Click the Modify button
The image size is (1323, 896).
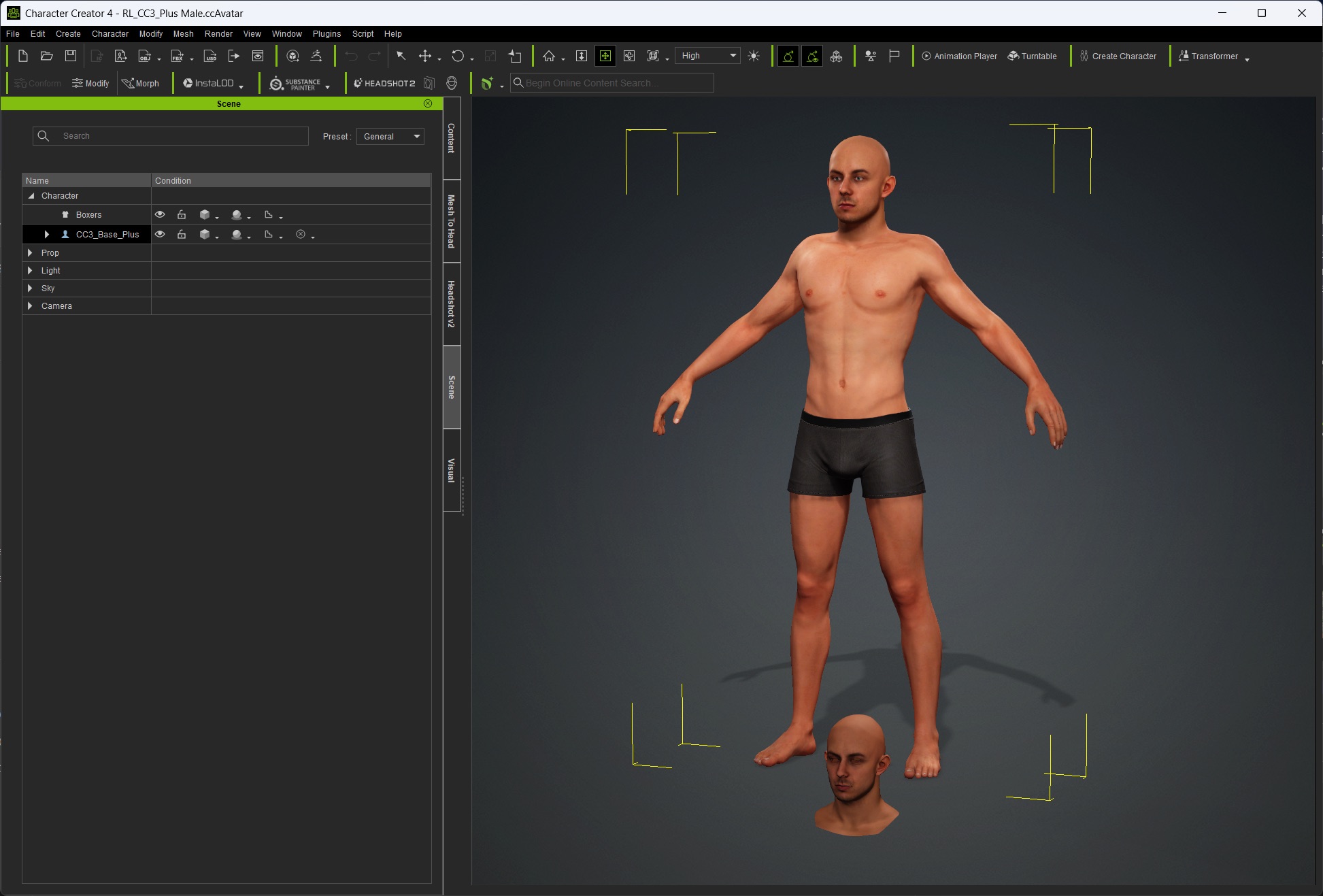point(90,83)
